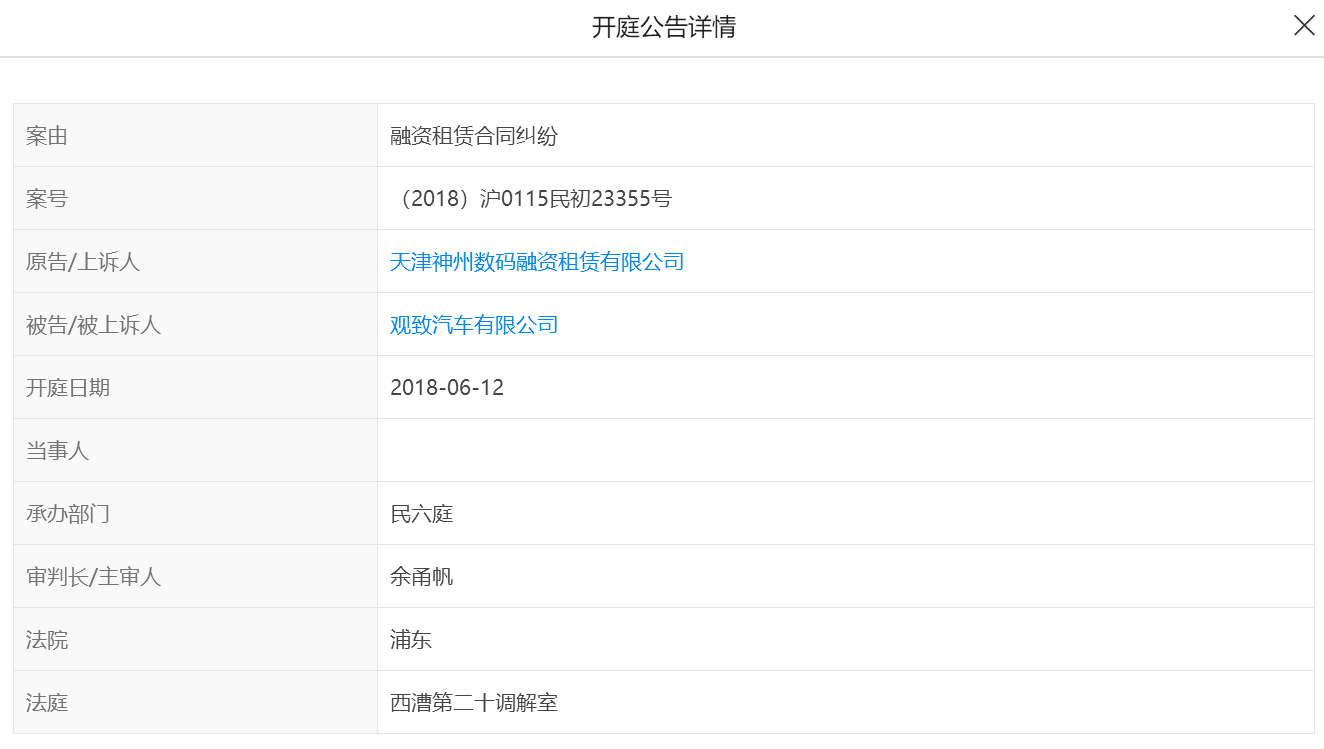Select the 当事人 label
Viewport: 1324px width, 749px height.
point(58,451)
